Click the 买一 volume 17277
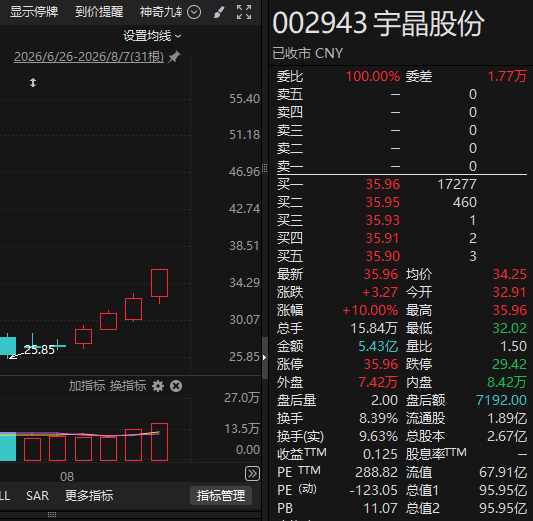 [x=457, y=185]
